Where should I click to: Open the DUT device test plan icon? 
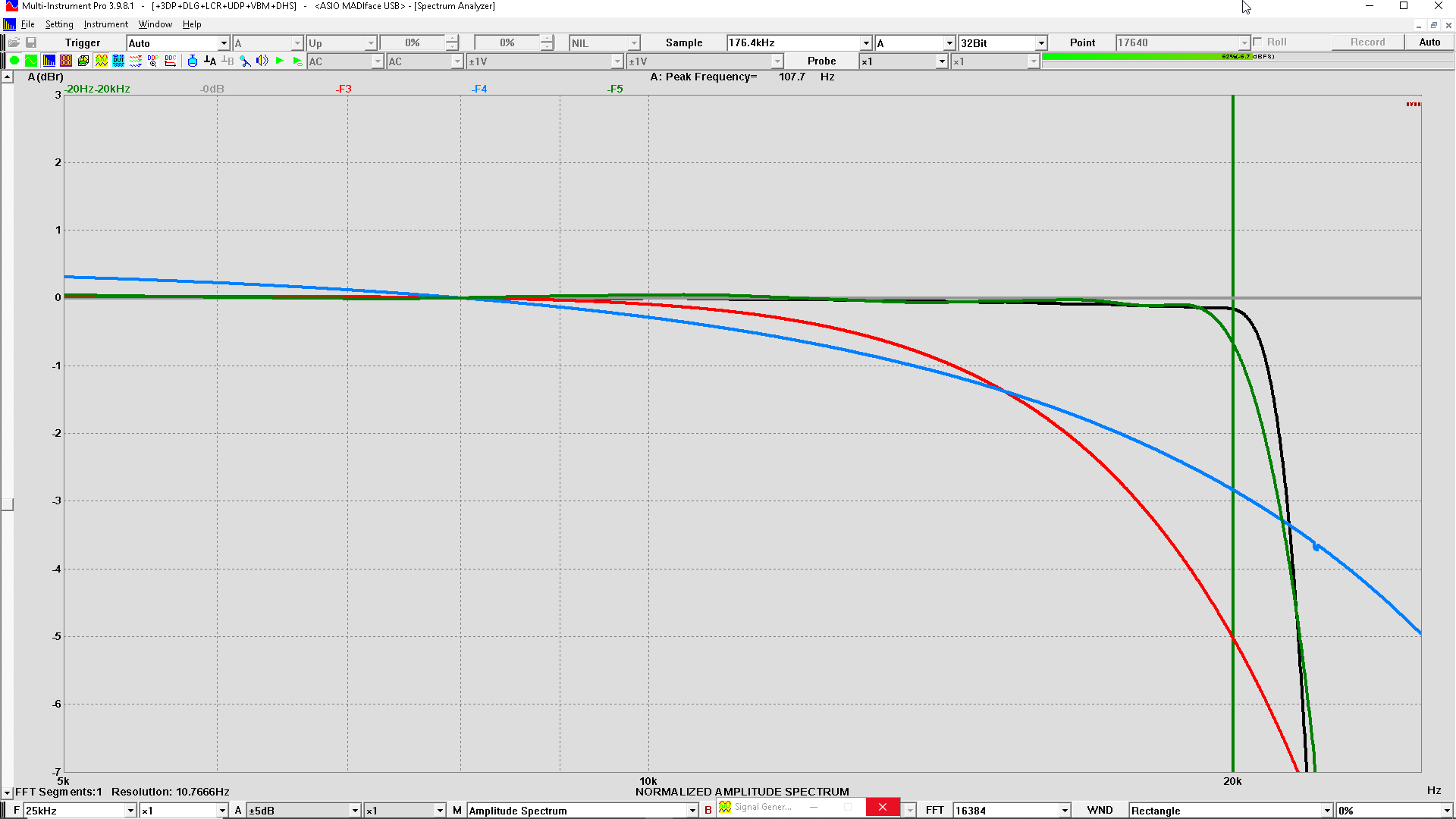[x=118, y=61]
